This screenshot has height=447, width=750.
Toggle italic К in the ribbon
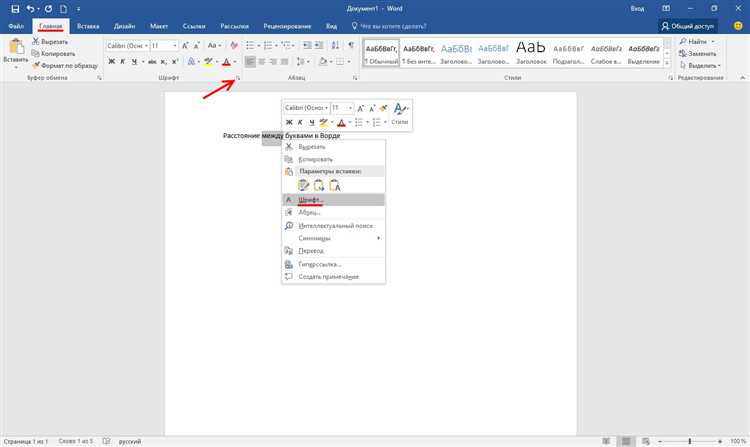(122, 62)
